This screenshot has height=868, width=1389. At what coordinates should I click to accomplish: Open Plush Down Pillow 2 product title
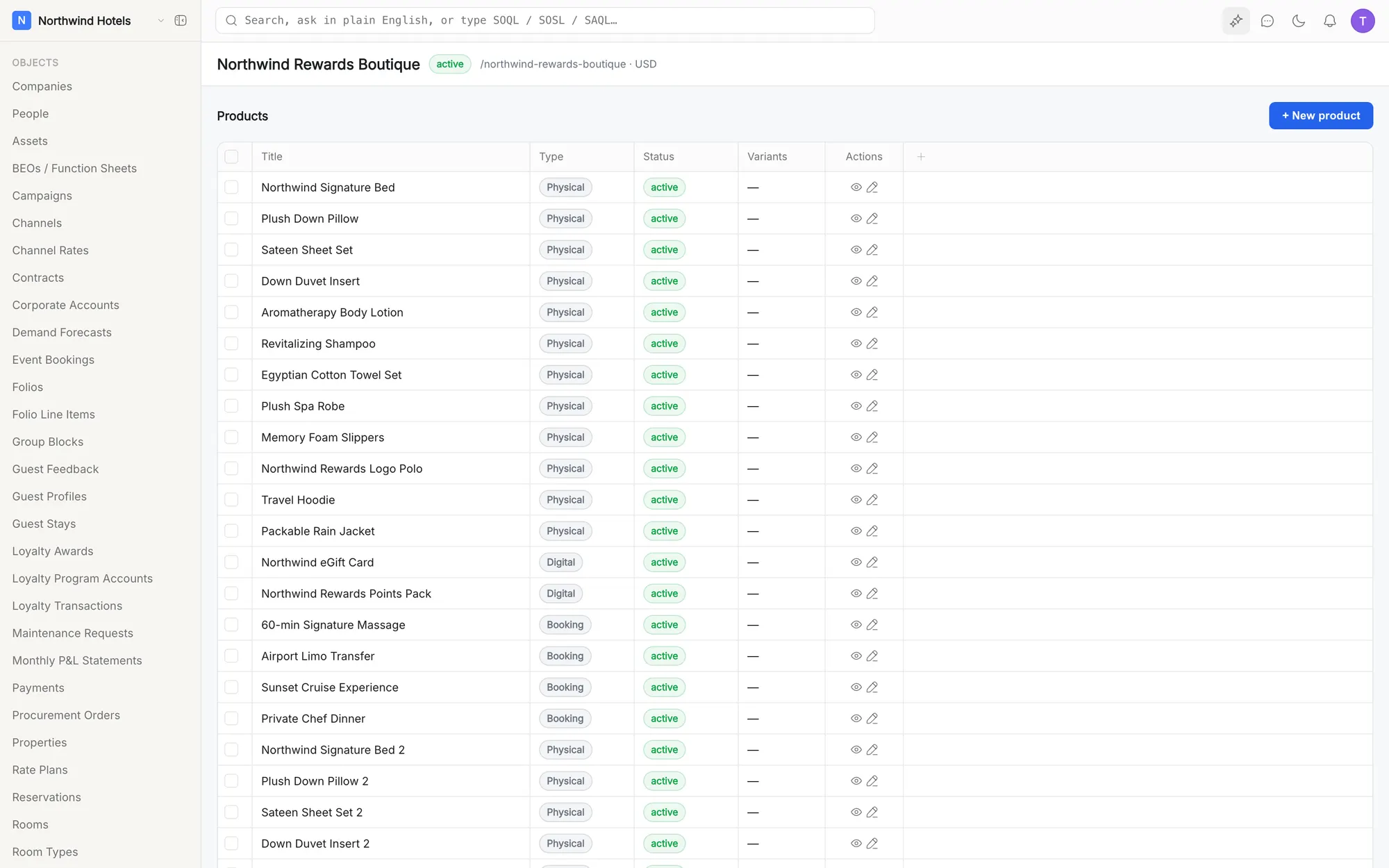click(315, 781)
